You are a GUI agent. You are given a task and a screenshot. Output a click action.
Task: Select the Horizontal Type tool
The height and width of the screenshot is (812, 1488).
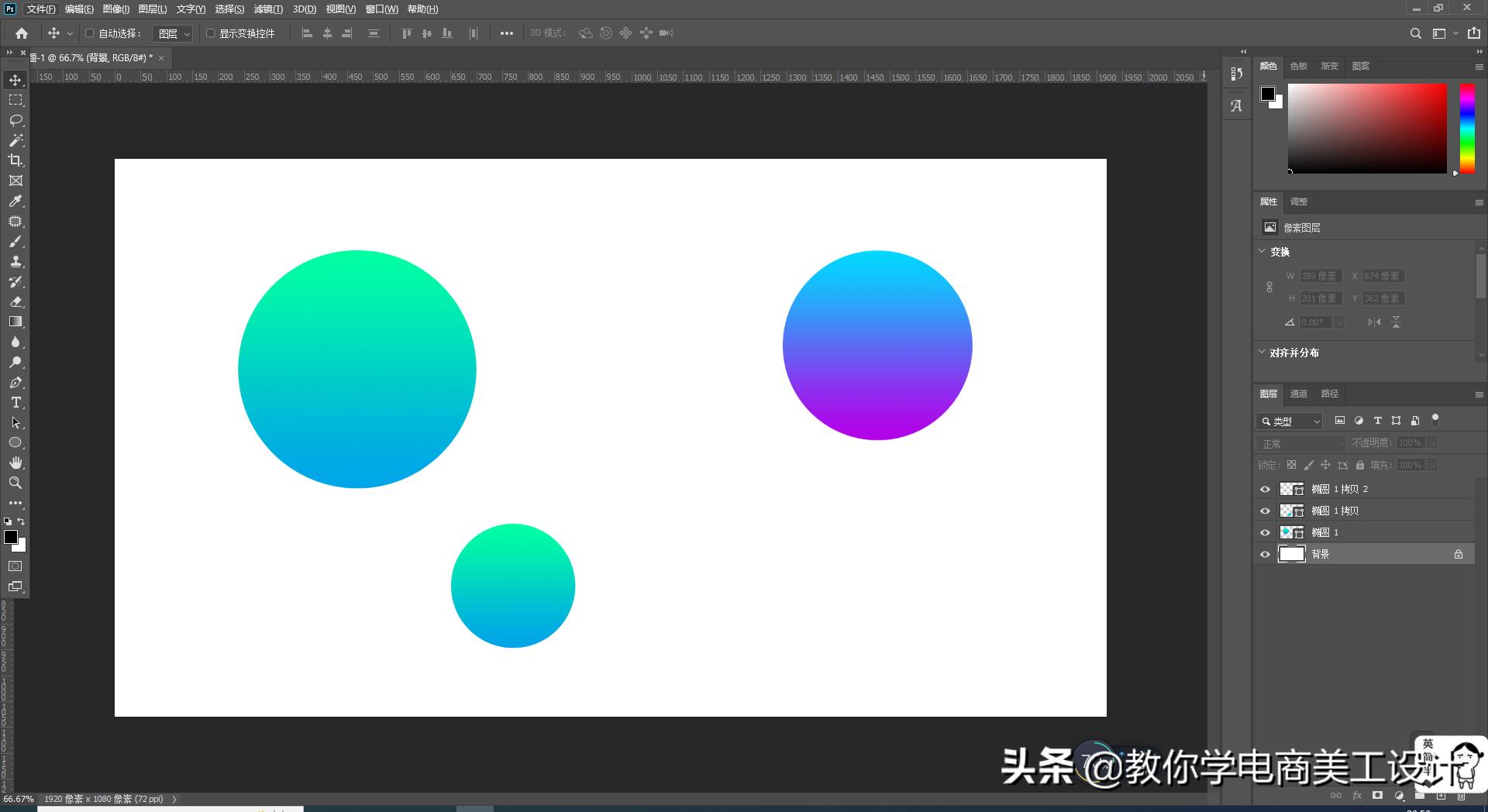15,402
